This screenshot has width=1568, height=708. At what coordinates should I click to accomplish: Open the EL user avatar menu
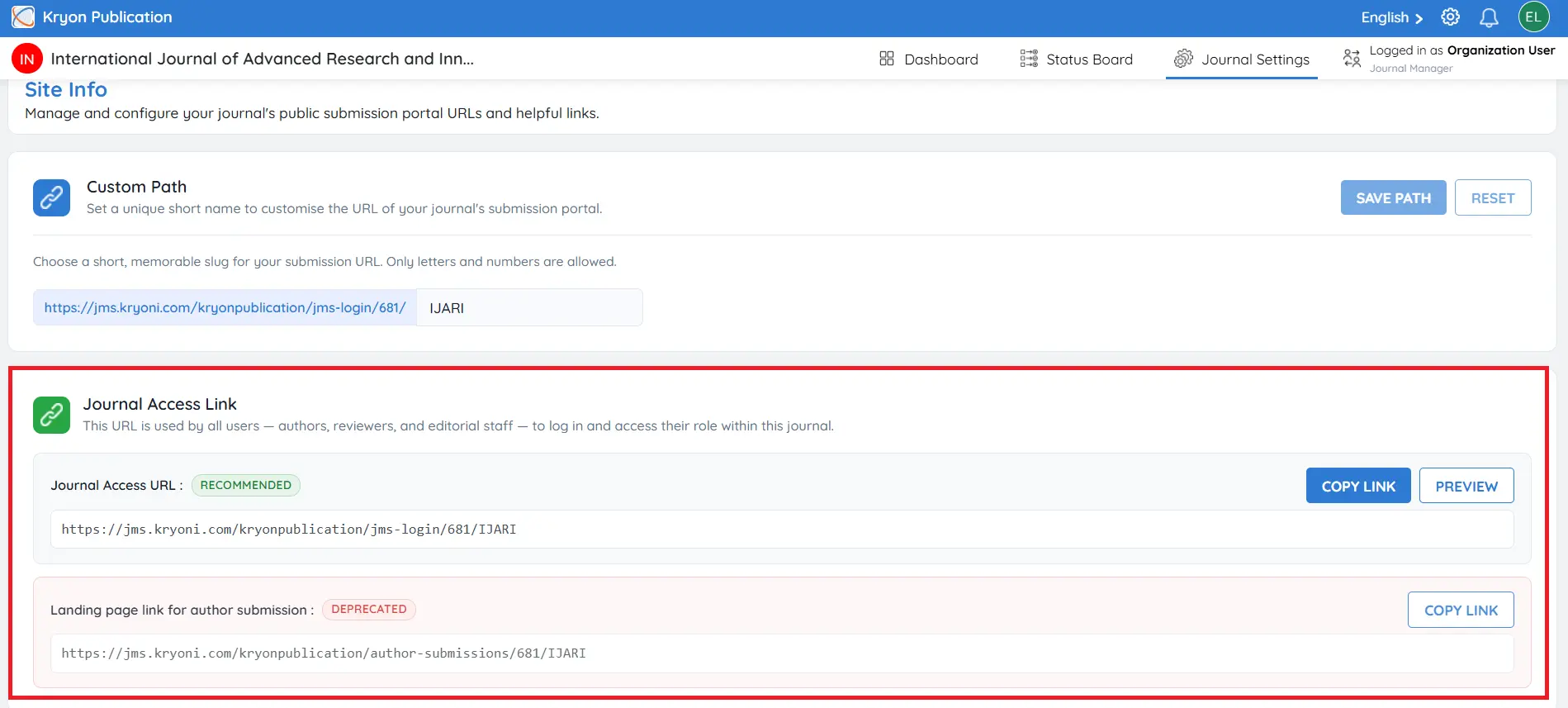coord(1533,17)
